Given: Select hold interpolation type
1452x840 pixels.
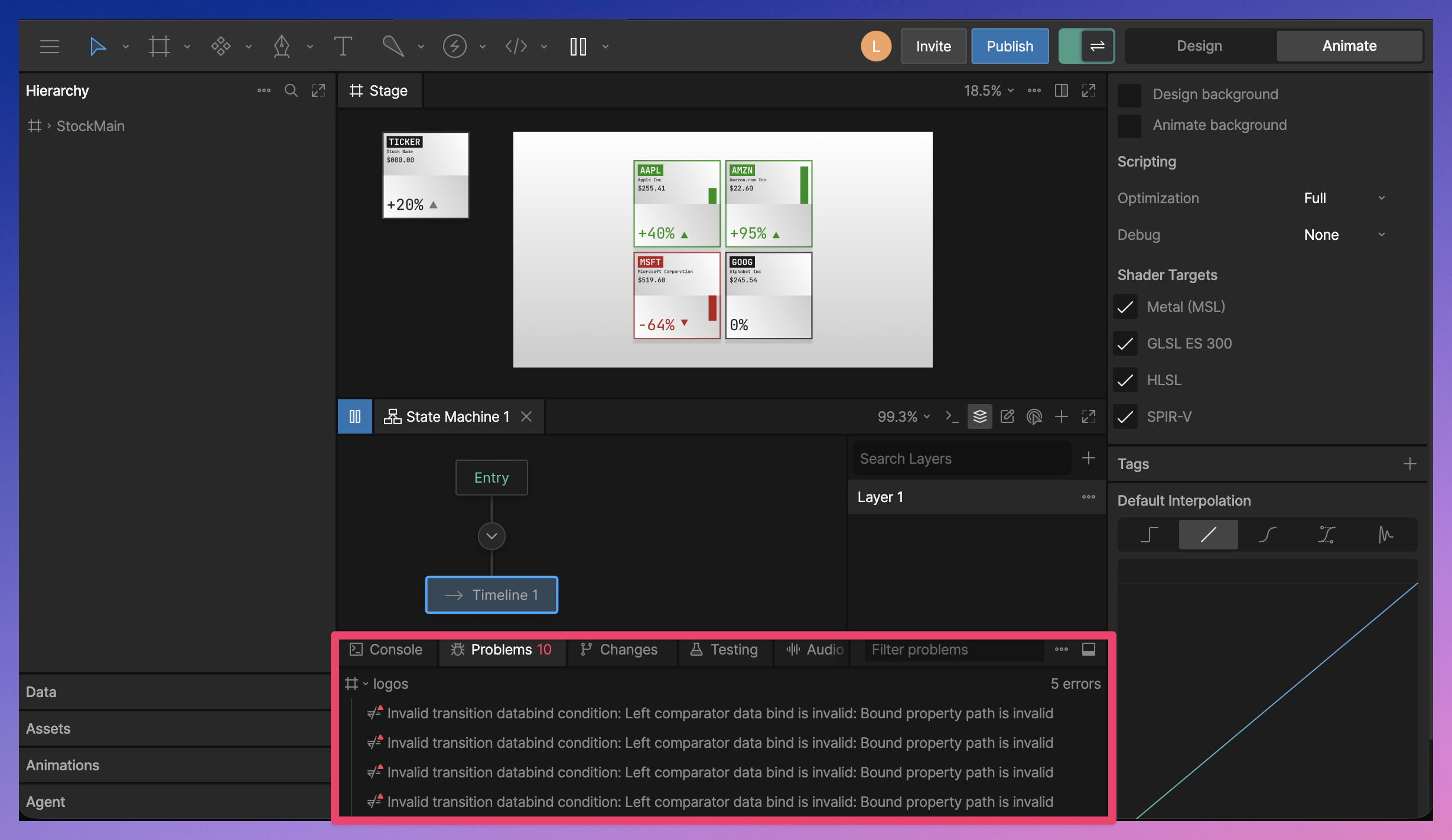Looking at the screenshot, I should (x=1149, y=535).
